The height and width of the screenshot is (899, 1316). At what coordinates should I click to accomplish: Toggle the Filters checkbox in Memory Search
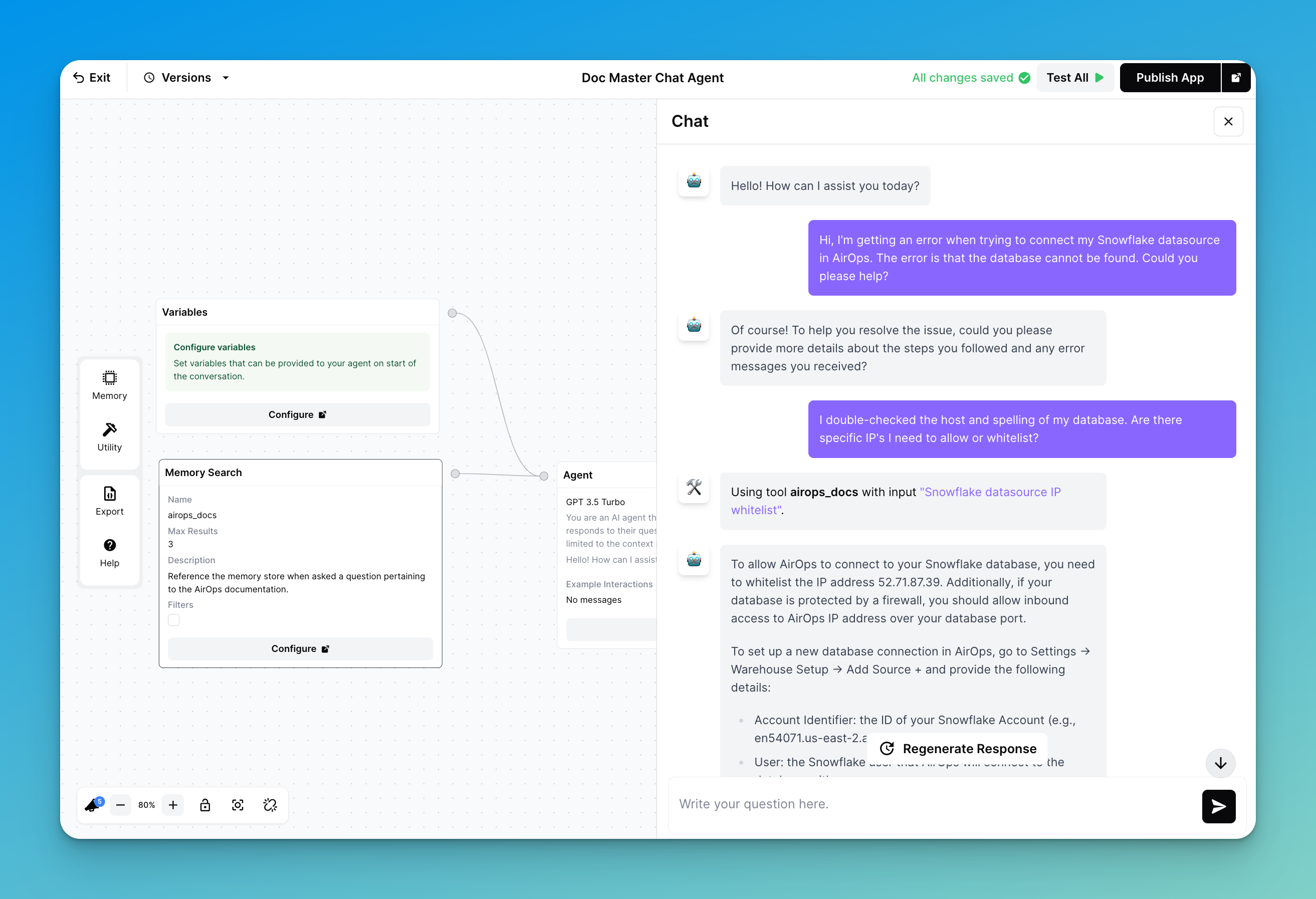coord(174,620)
